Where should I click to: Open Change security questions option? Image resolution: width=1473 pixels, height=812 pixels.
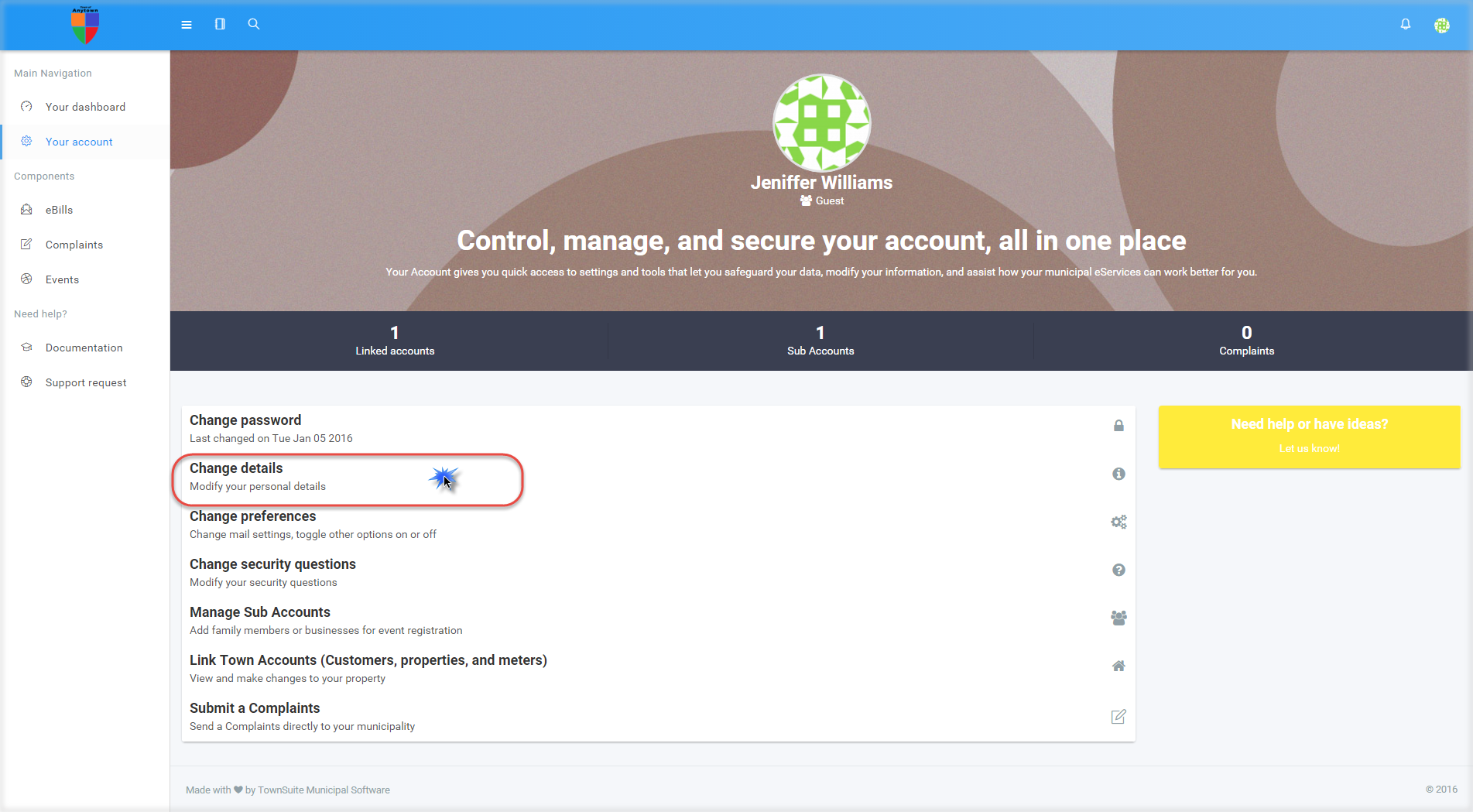pyautogui.click(x=658, y=573)
